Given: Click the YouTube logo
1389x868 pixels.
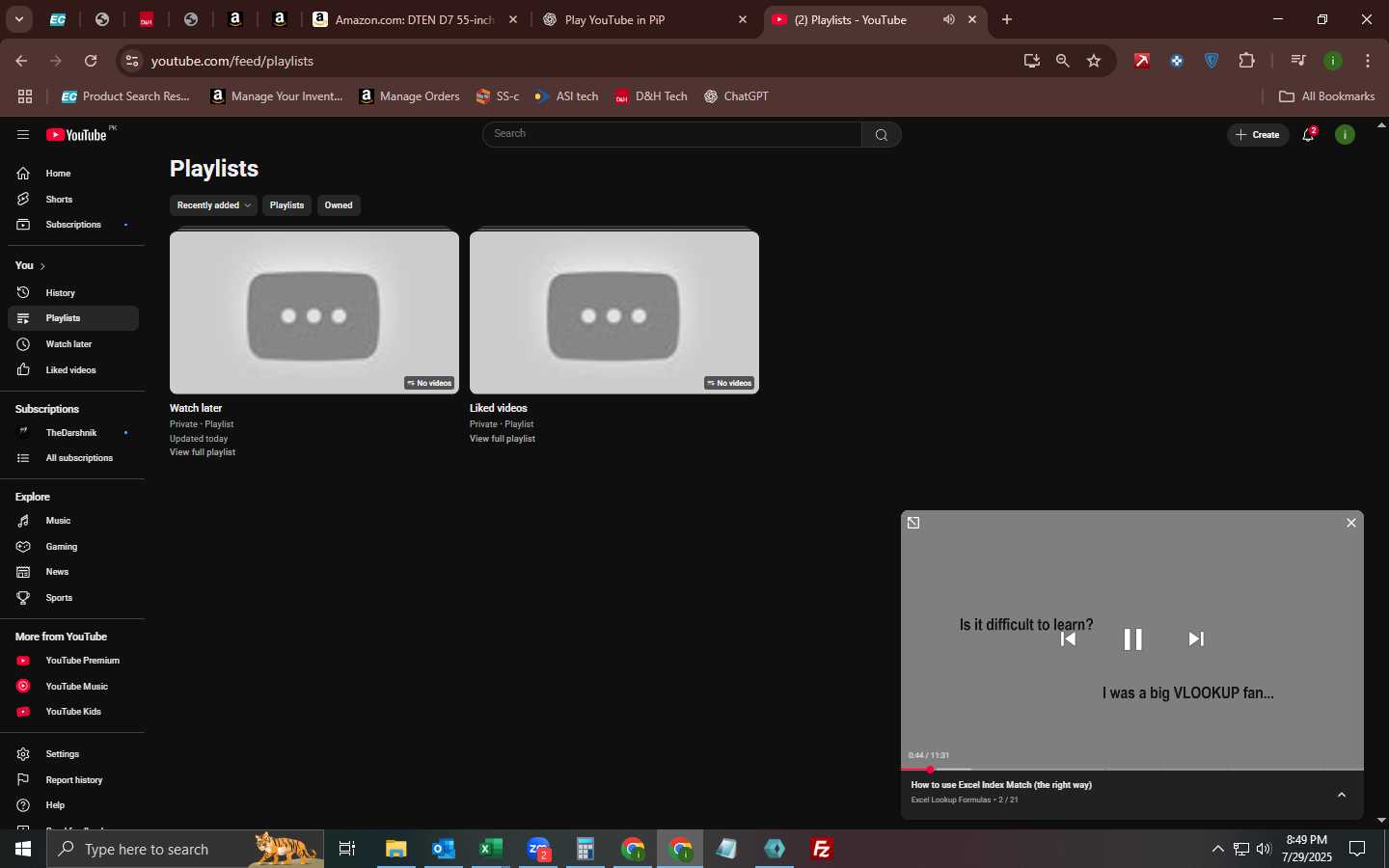Looking at the screenshot, I should pyautogui.click(x=77, y=135).
